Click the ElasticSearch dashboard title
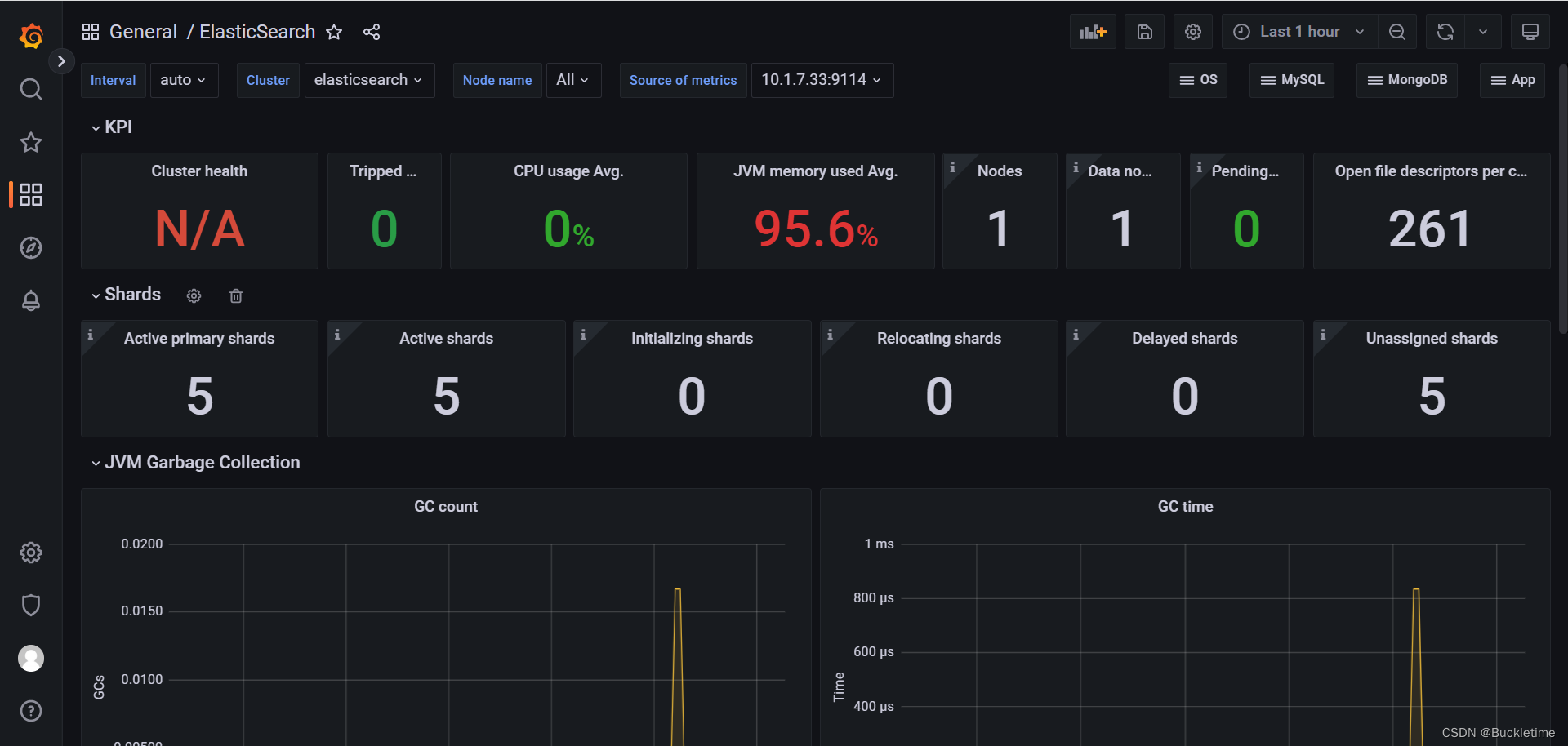The image size is (1568, 746). pos(257,32)
